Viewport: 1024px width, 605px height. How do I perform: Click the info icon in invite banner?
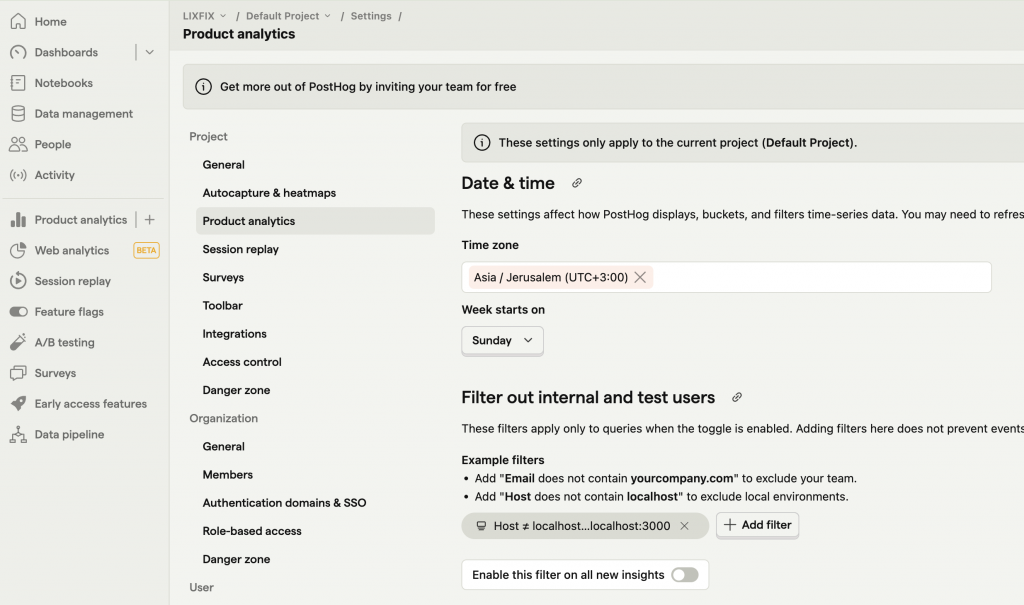tap(203, 87)
